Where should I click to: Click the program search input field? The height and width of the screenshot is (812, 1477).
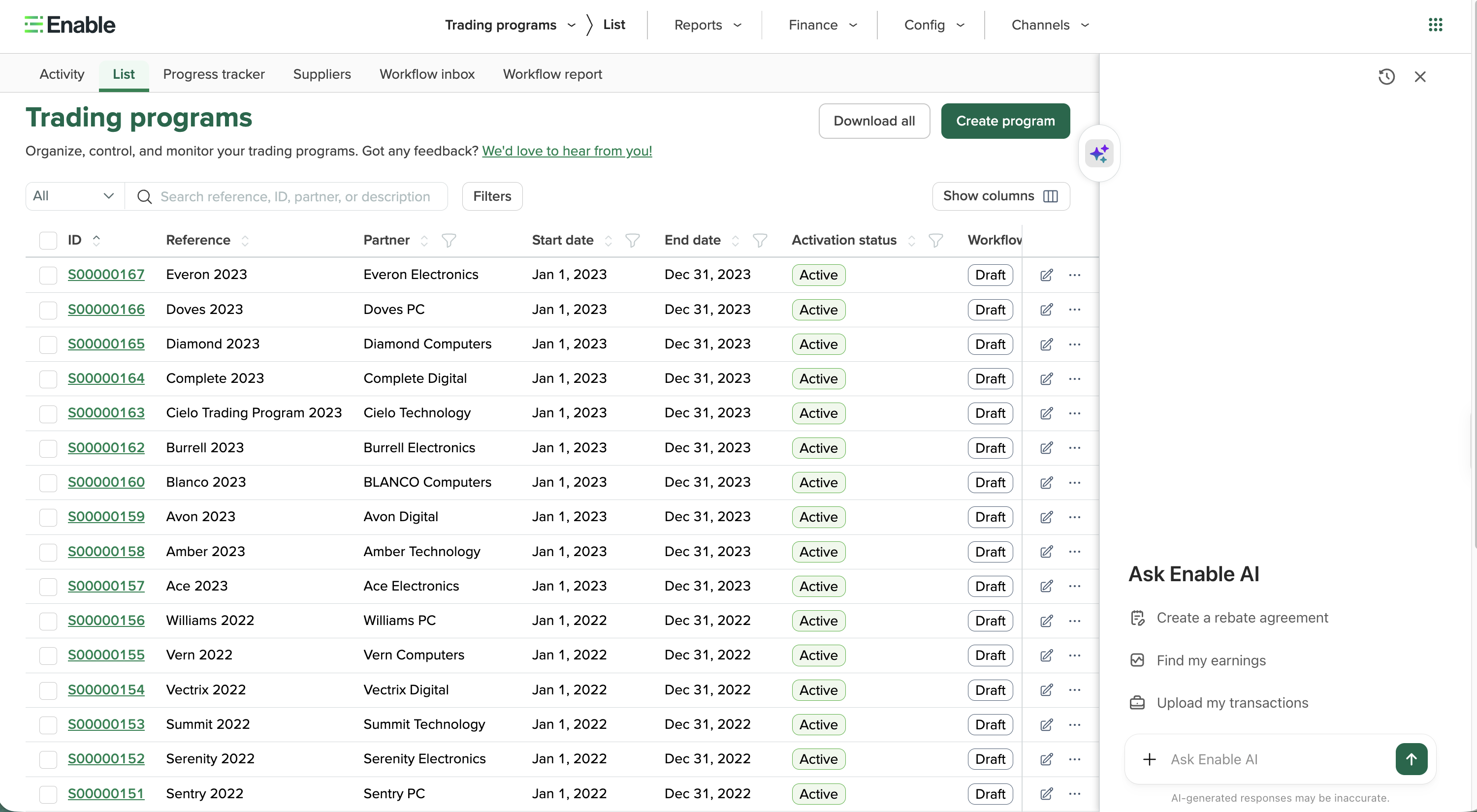pos(286,196)
